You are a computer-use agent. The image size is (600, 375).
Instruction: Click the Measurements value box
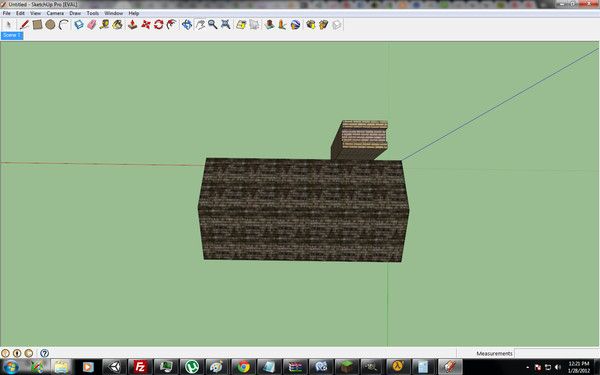point(556,353)
